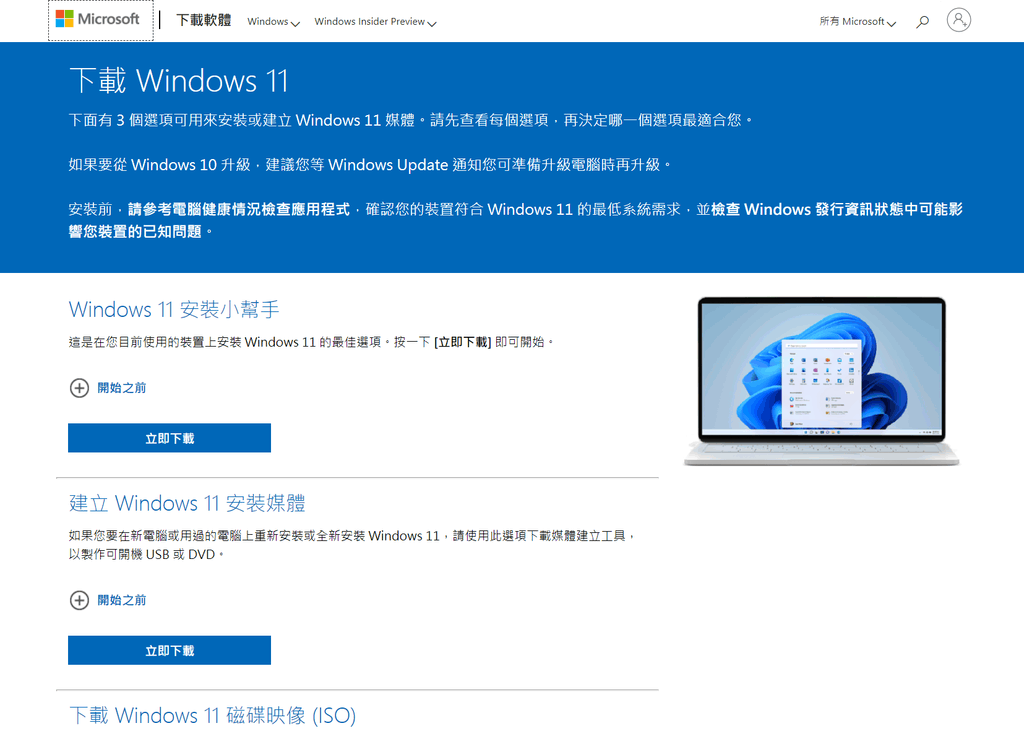Click the account sign-in avatar icon
1024x731 pixels.
click(959, 20)
